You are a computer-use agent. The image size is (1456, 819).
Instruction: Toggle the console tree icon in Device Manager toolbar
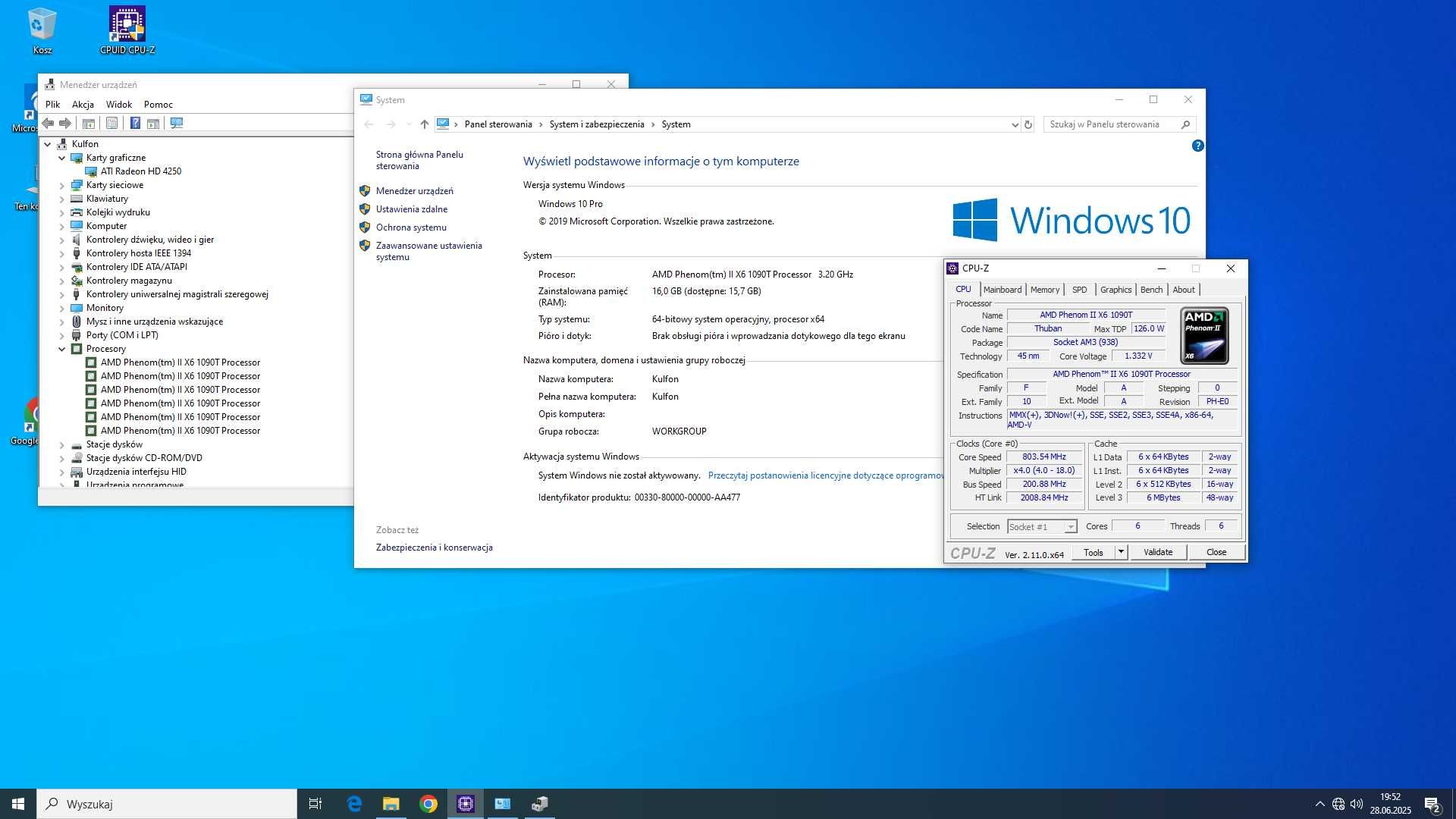pyautogui.click(x=89, y=123)
